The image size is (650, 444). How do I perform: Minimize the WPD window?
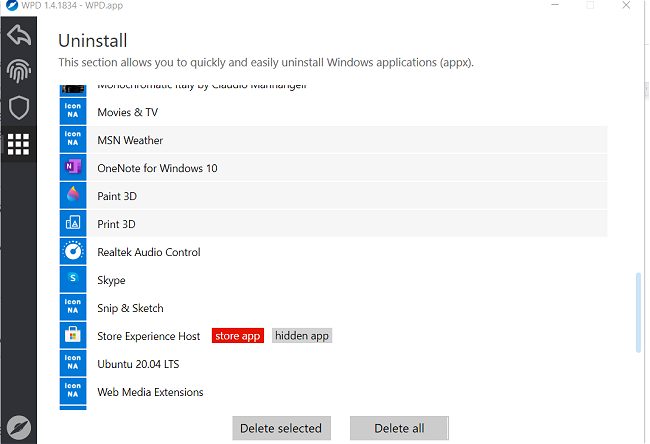555,5
